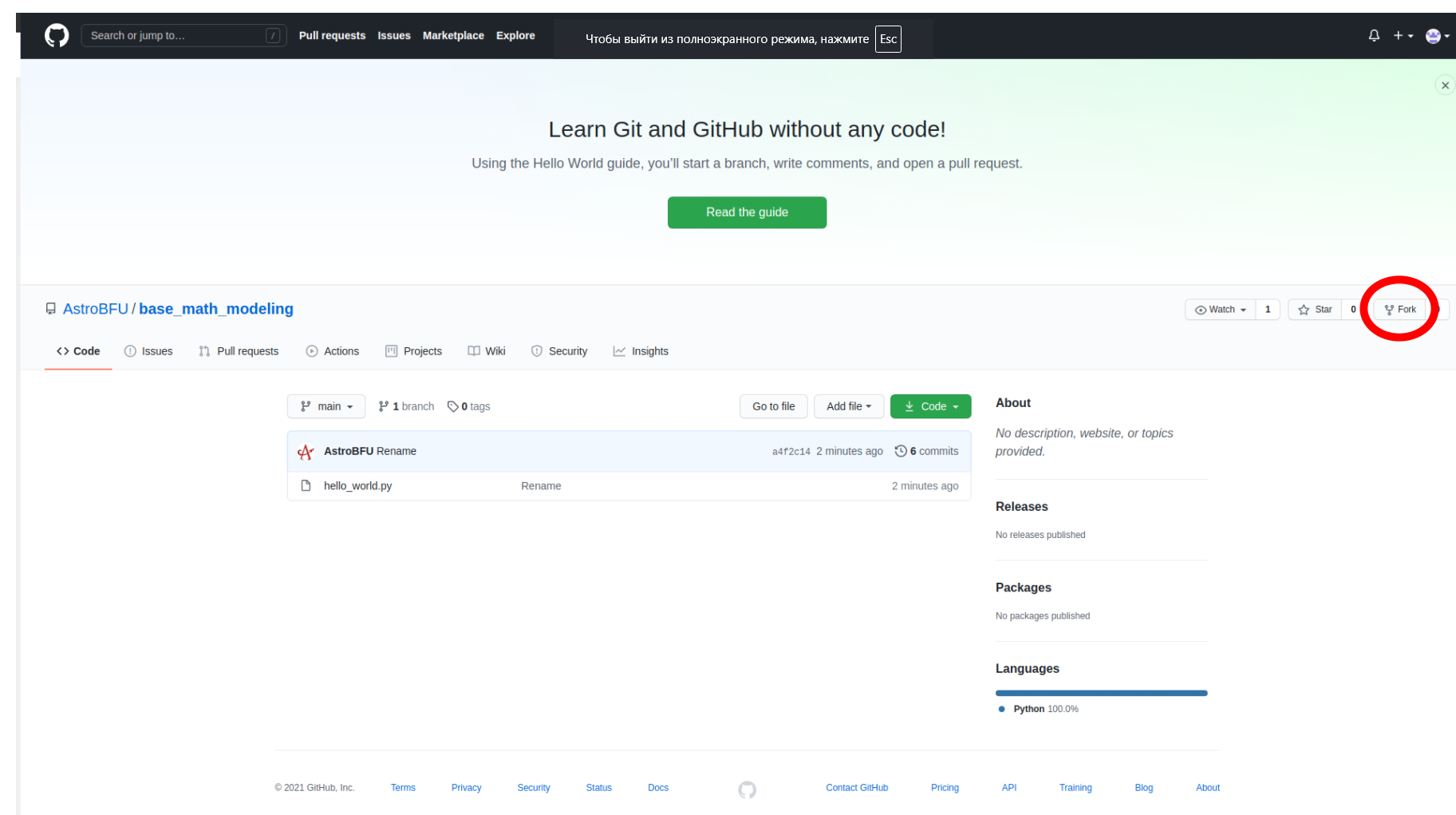Click the file icon beside hello_world.py

point(306,485)
